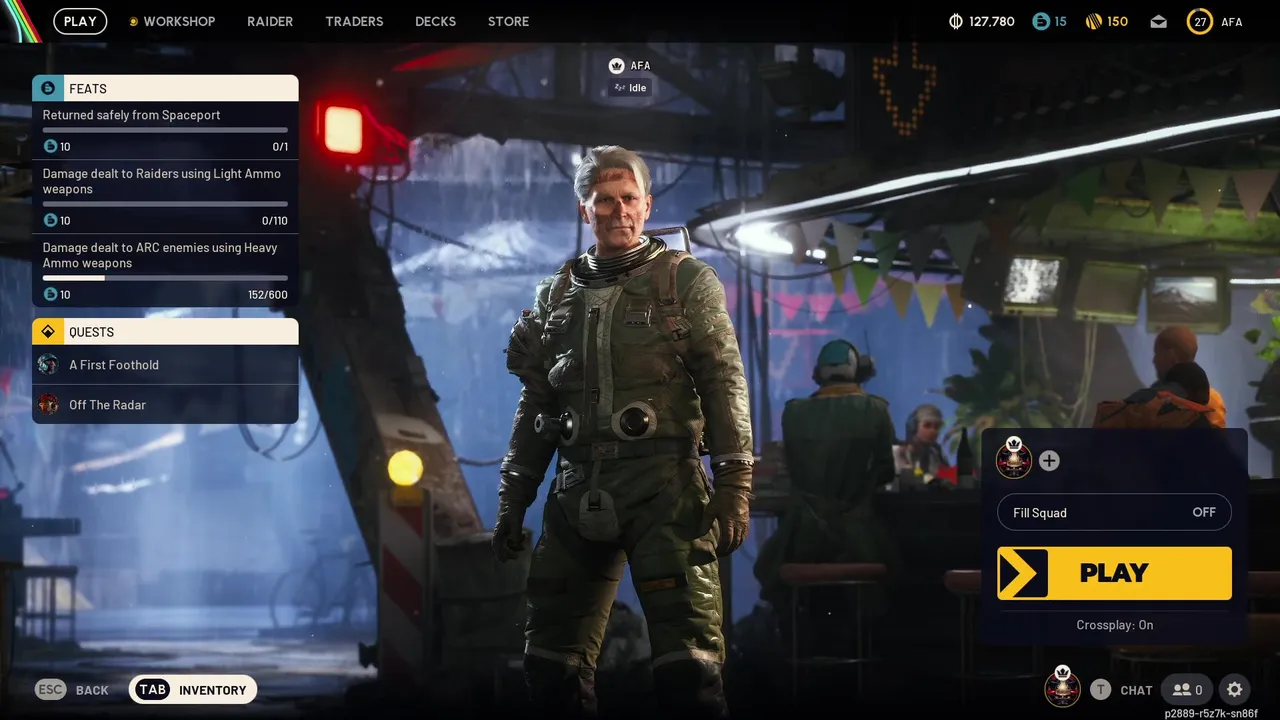The height and width of the screenshot is (720, 1280).
Task: Click the Off The Radar quest giver portrait
Action: tap(48, 404)
